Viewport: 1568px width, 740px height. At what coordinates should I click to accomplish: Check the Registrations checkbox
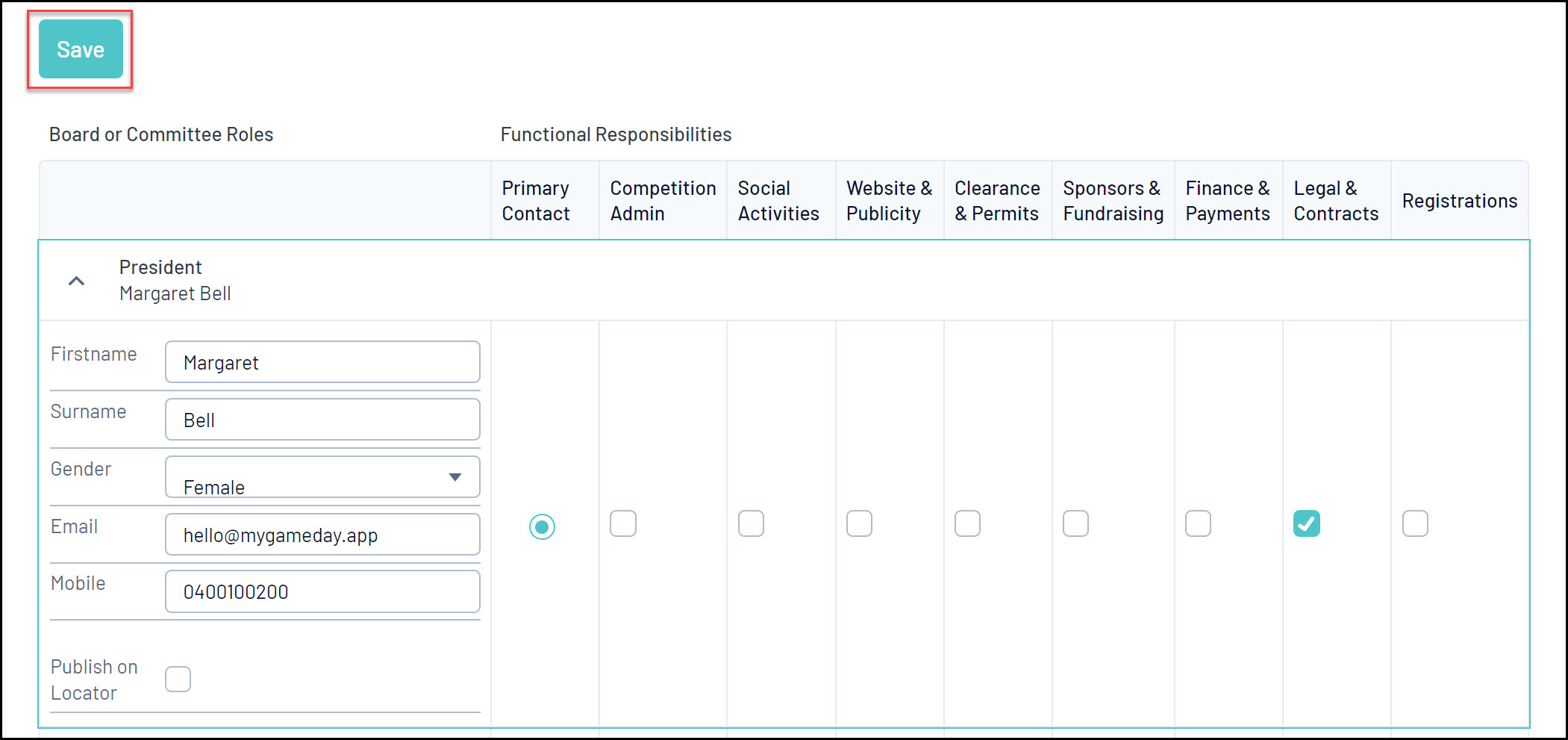click(x=1415, y=523)
